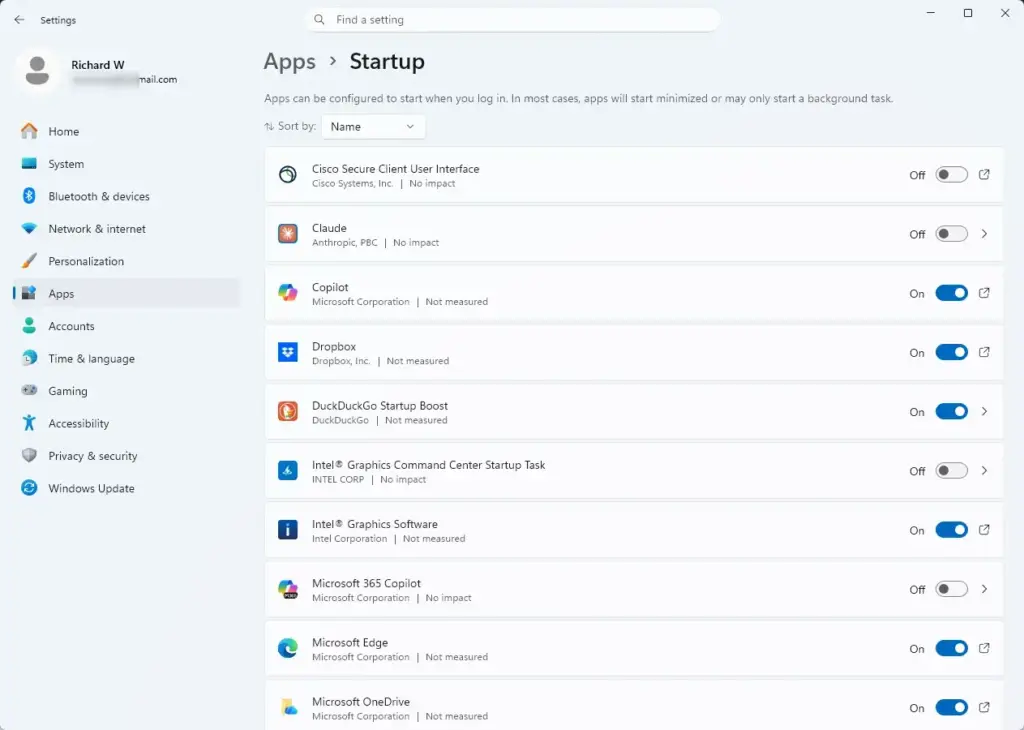
Task: Enable Microsoft 365 Copilot startup toggle
Action: click(951, 589)
